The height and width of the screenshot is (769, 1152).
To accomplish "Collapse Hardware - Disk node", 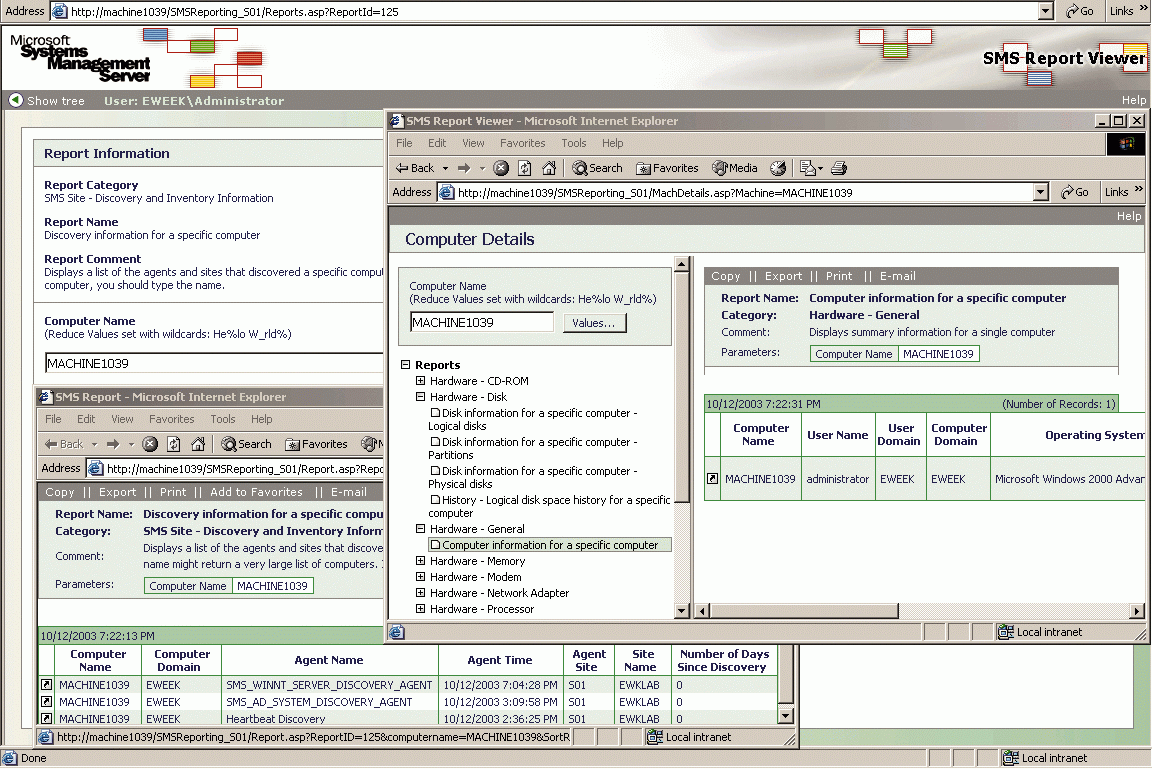I will click(x=420, y=397).
